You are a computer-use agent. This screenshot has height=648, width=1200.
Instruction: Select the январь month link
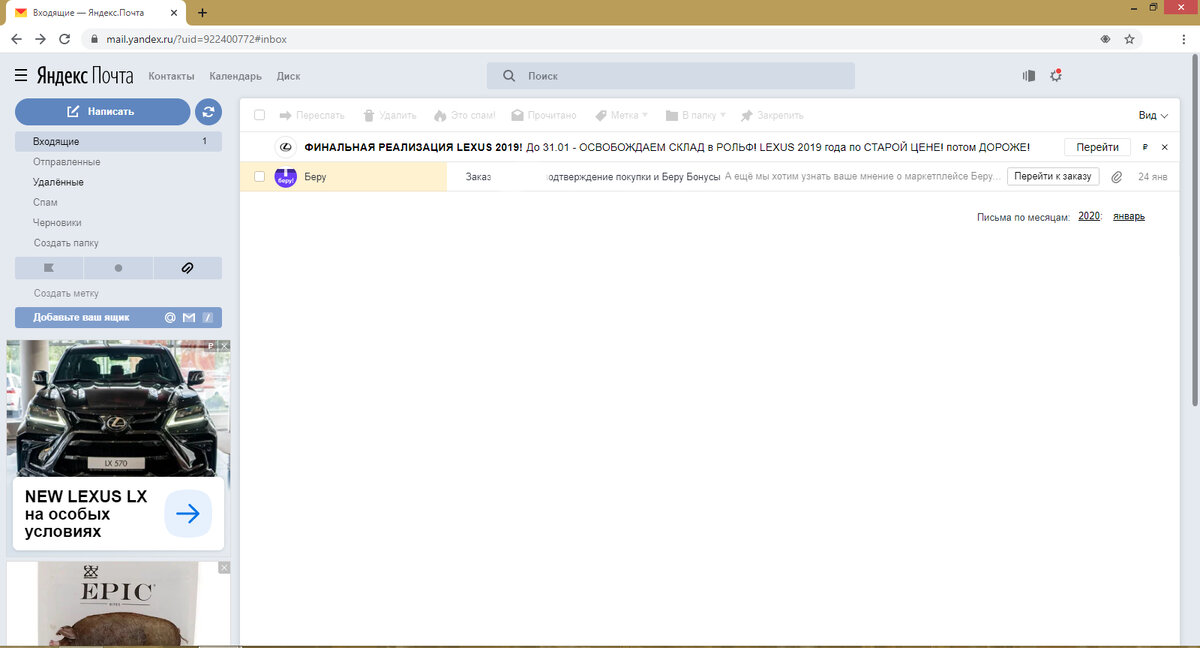pos(1129,216)
